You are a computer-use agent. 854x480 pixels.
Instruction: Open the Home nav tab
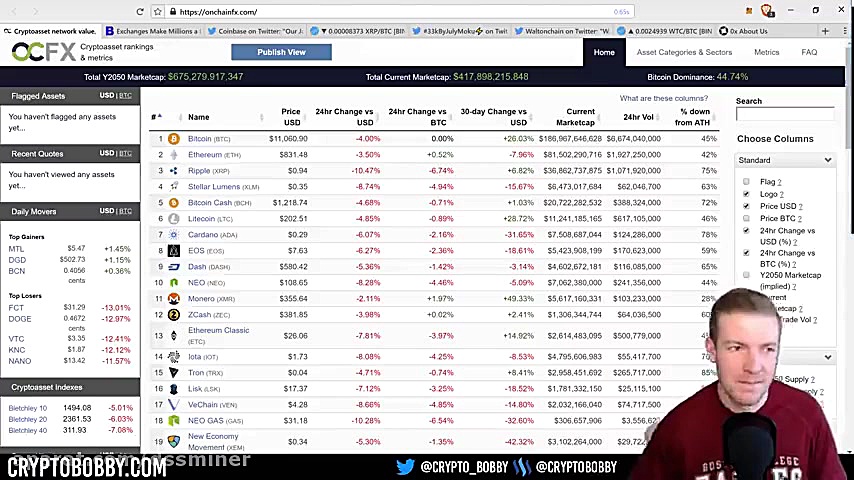click(x=604, y=52)
